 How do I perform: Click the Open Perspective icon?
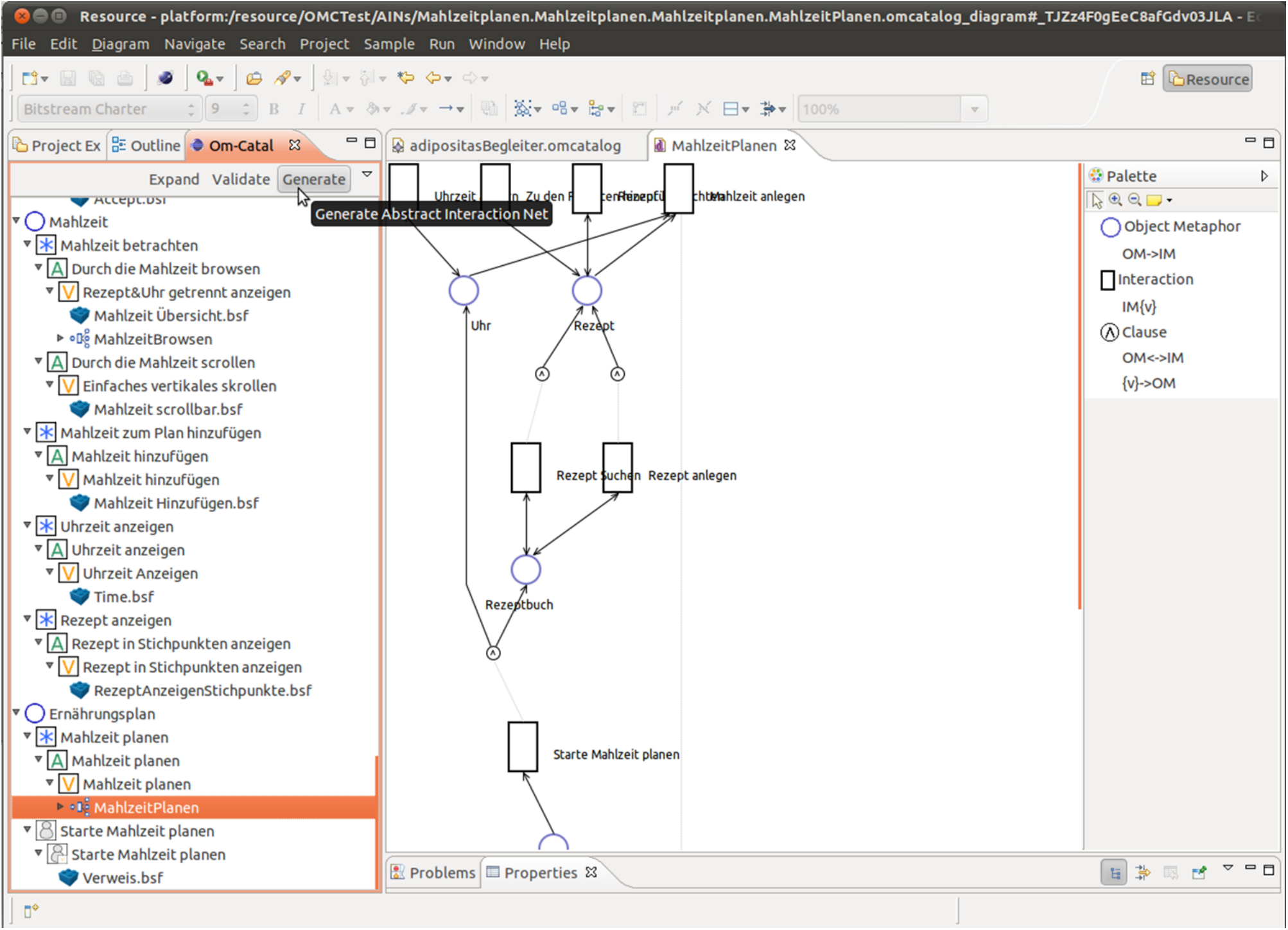(x=1147, y=79)
